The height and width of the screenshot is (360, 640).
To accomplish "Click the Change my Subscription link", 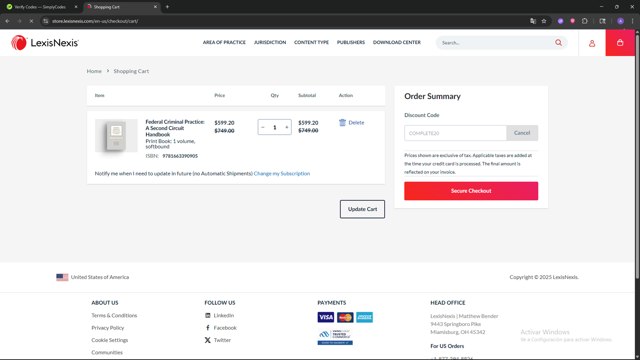I will click(282, 173).
